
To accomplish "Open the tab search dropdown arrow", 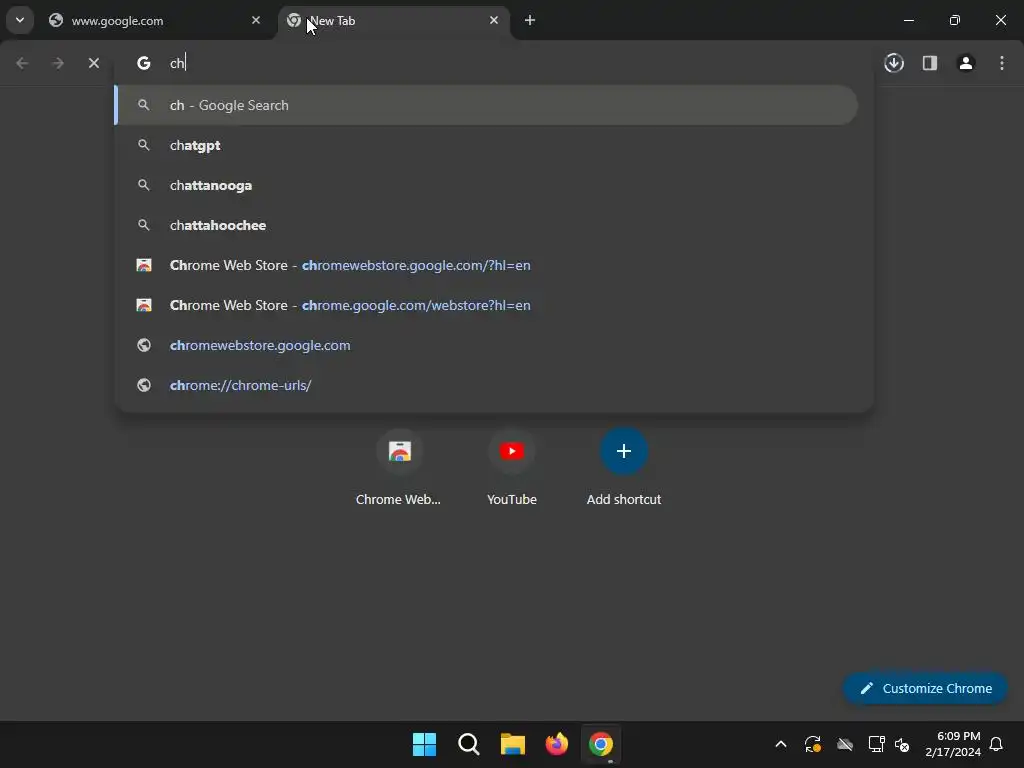I will (x=20, y=20).
